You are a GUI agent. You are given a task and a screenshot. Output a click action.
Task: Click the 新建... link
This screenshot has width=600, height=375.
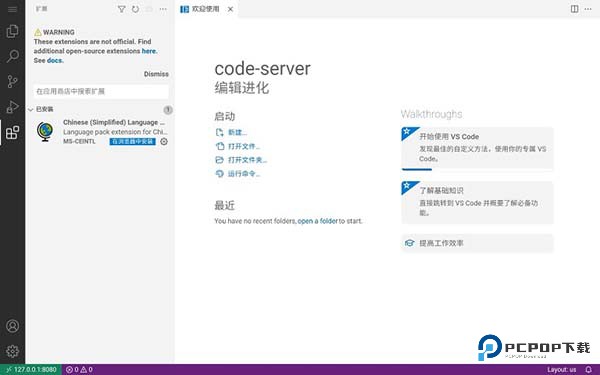click(237, 132)
